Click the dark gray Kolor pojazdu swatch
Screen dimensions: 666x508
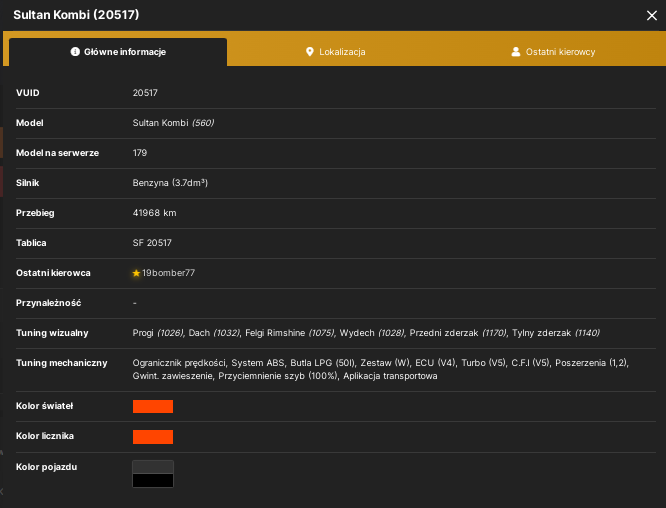(153, 467)
